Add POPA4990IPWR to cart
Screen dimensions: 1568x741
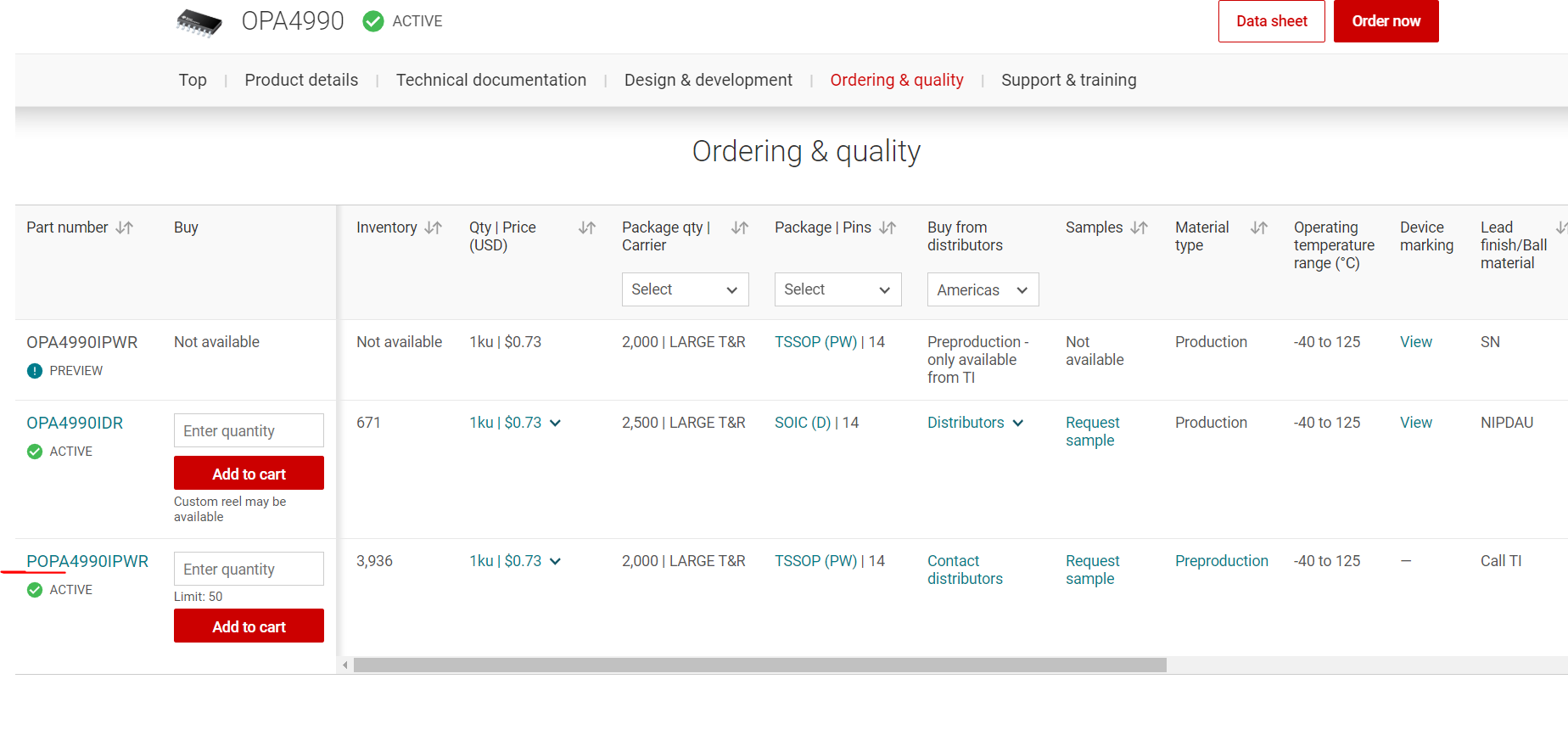[249, 626]
